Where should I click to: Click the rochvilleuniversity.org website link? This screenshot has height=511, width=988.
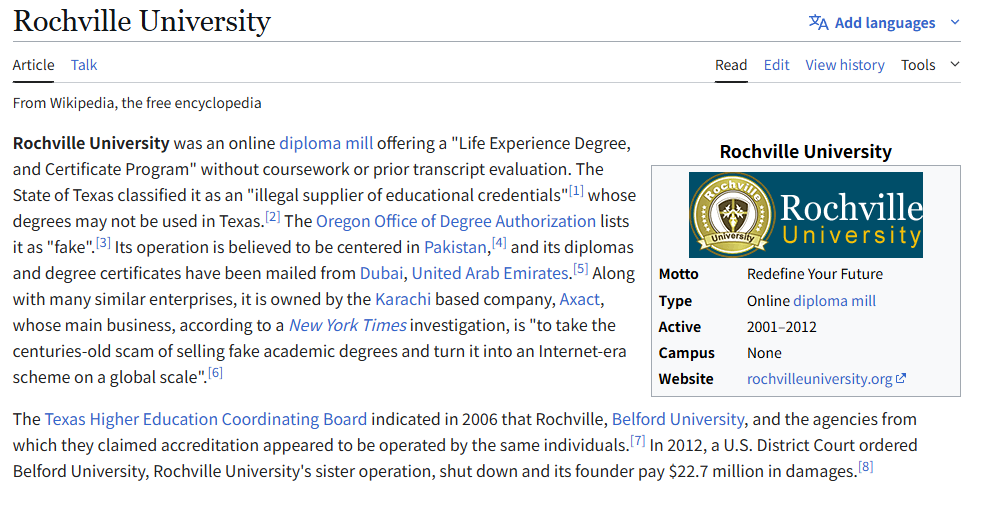pos(819,379)
